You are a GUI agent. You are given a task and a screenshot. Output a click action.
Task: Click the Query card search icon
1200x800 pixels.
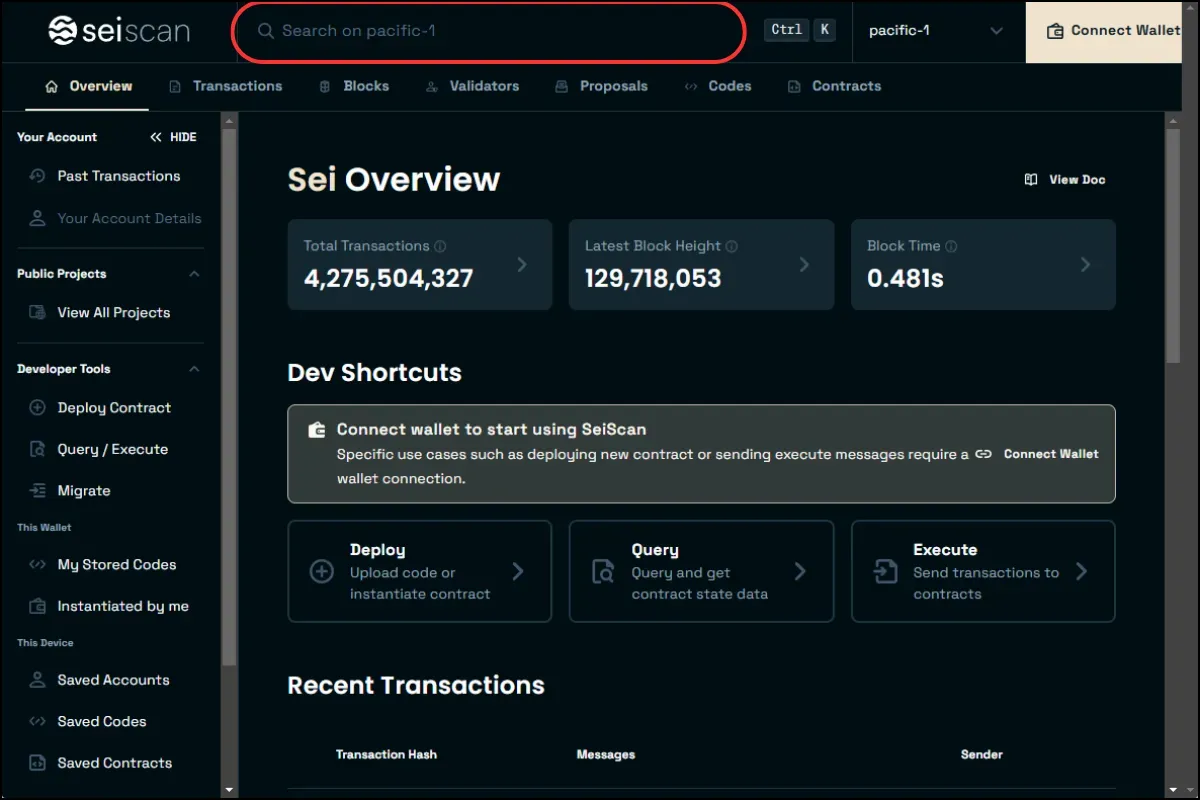(604, 572)
